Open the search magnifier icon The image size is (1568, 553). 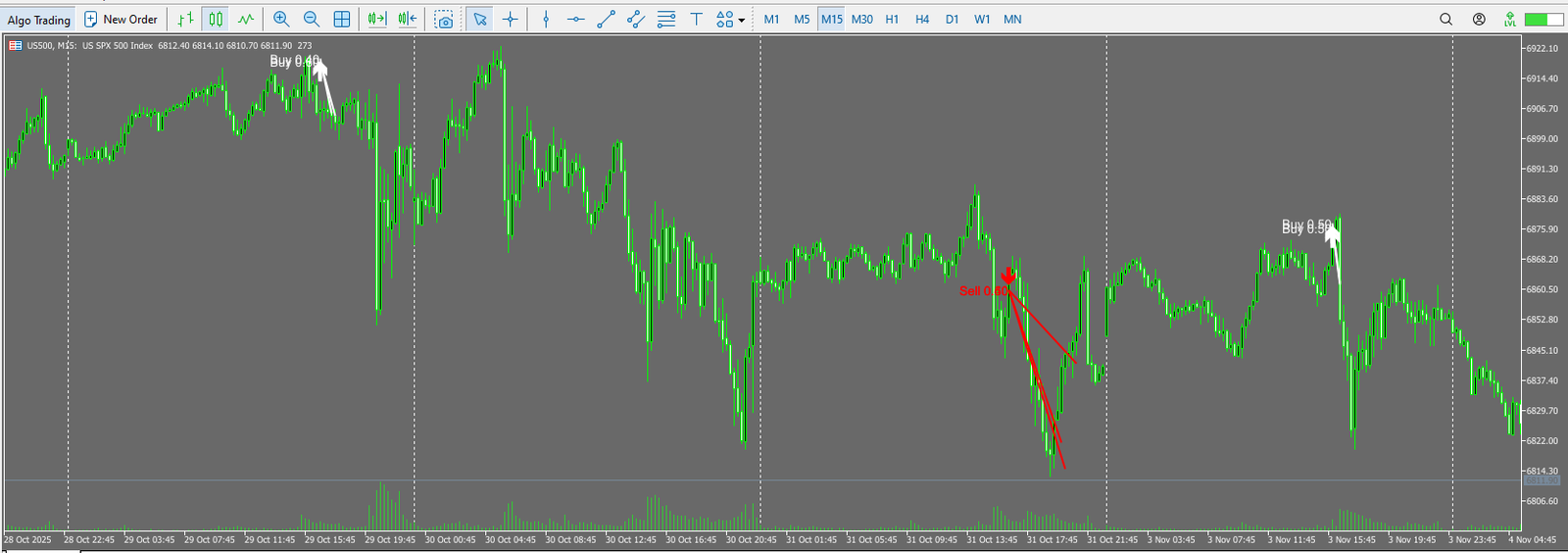pos(1446,20)
